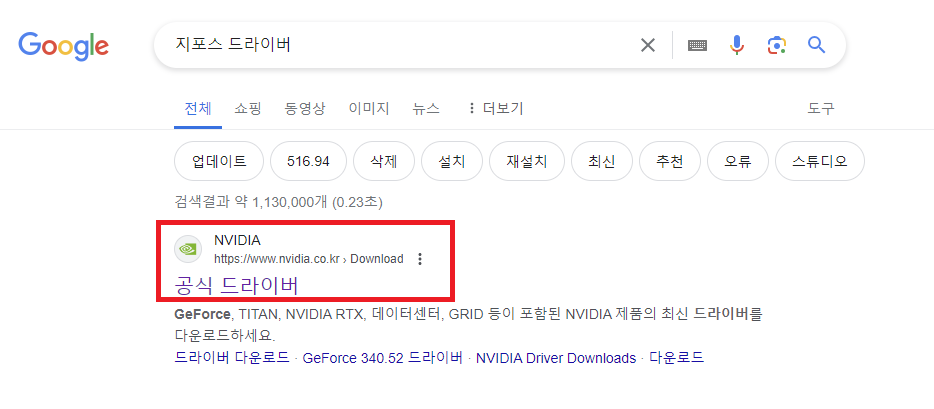Select the 삭제 suggestion chip
Screen dimensions: 934x409
384,161
